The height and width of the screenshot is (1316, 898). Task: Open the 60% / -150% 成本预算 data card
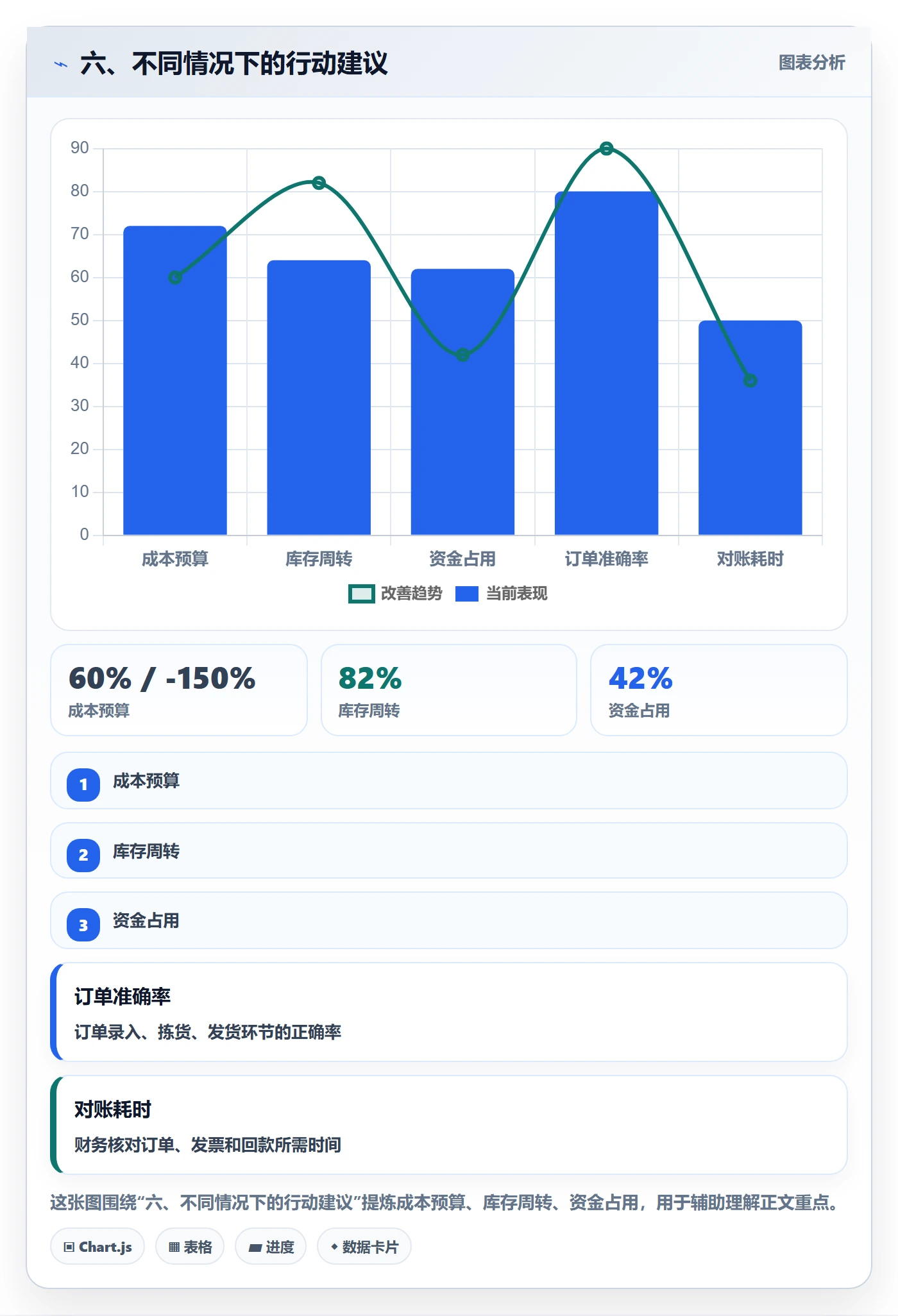179,690
